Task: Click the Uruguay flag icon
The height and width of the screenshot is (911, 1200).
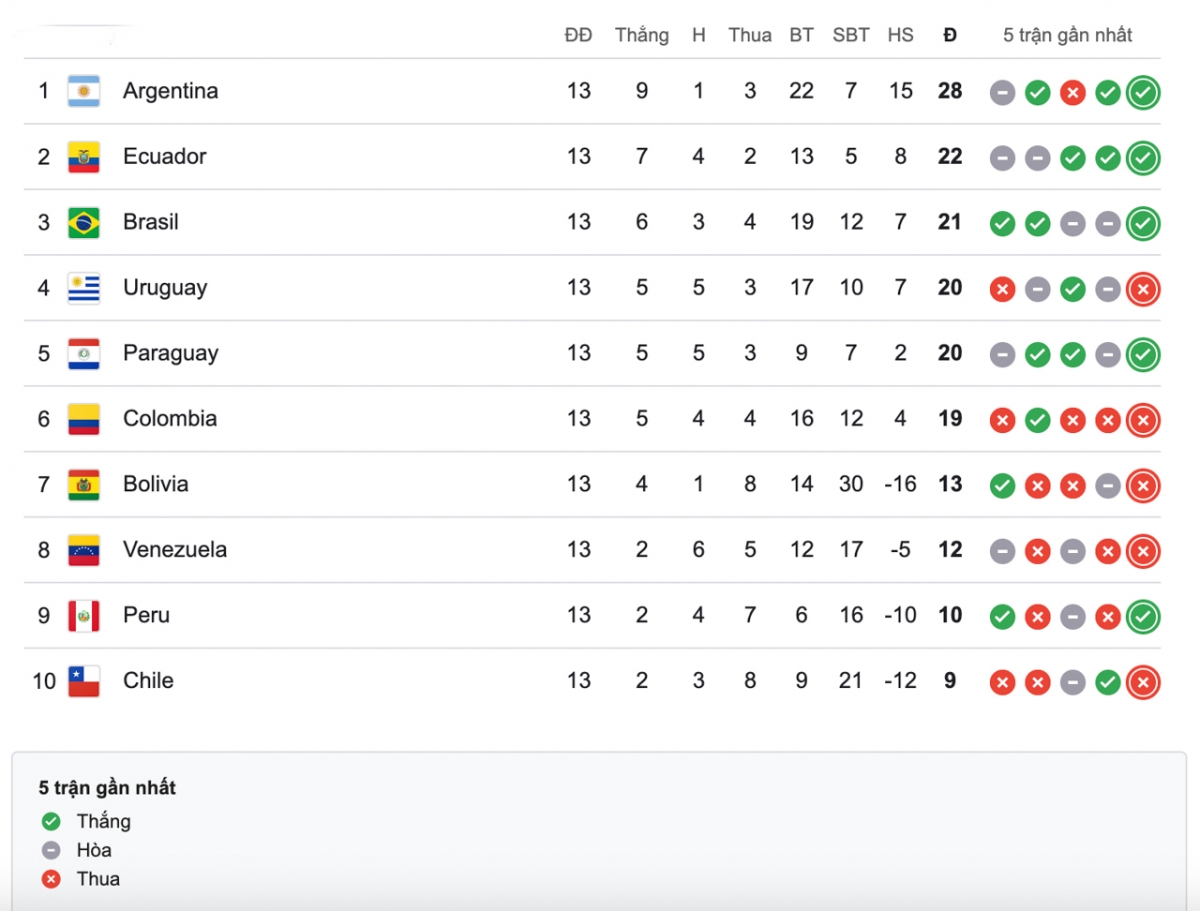Action: (x=84, y=288)
